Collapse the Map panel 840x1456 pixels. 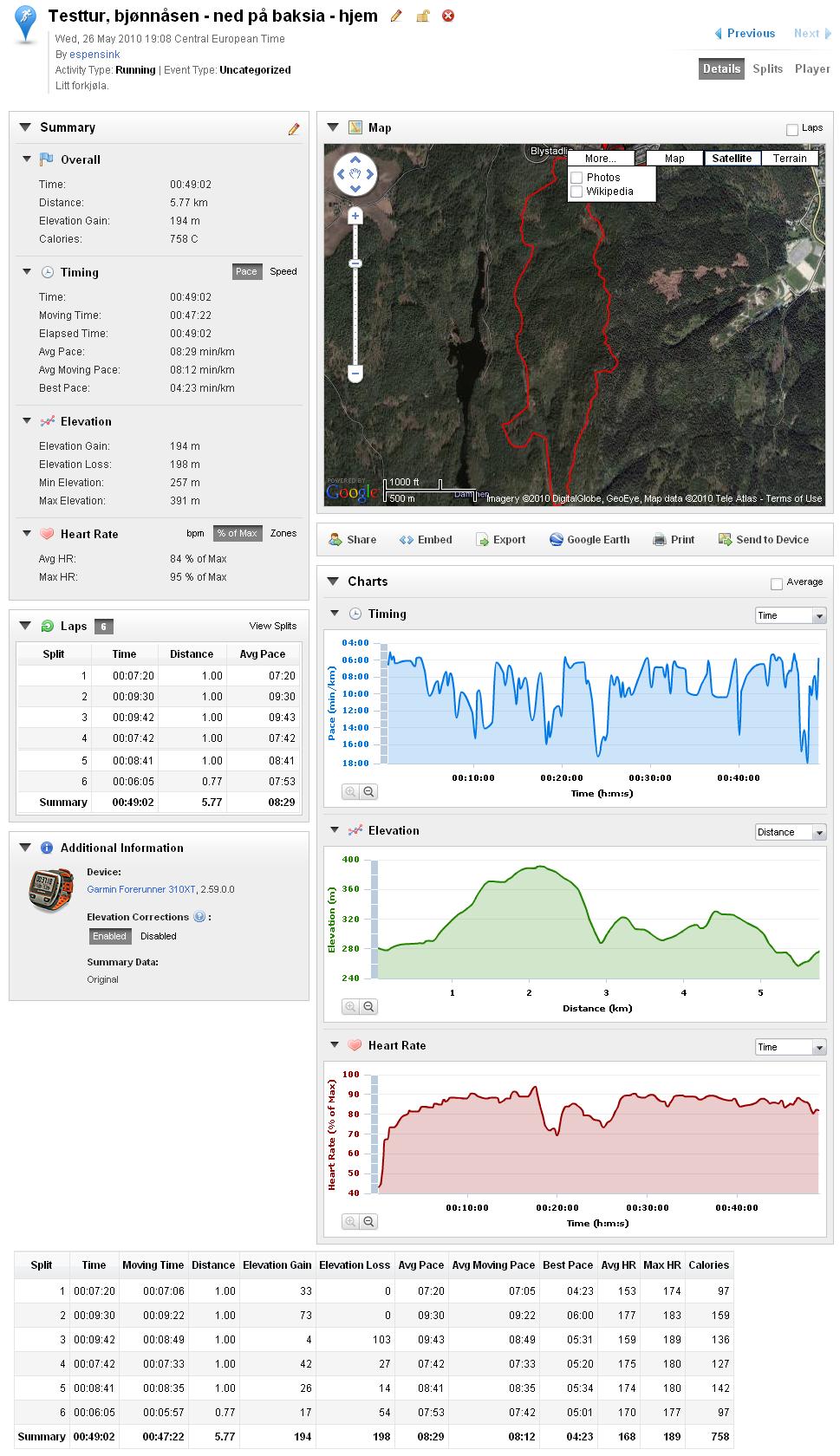[333, 127]
